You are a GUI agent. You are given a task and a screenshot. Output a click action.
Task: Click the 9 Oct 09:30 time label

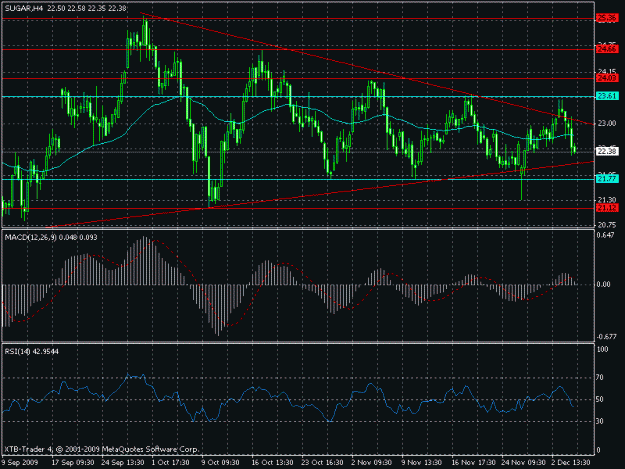point(220,463)
